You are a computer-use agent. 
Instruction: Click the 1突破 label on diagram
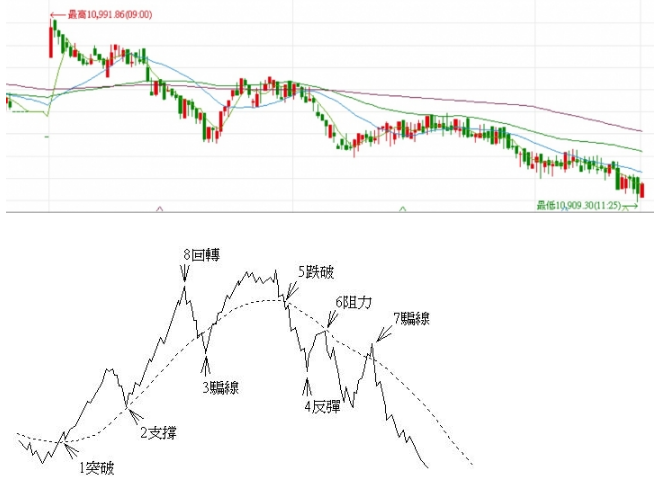click(x=97, y=468)
